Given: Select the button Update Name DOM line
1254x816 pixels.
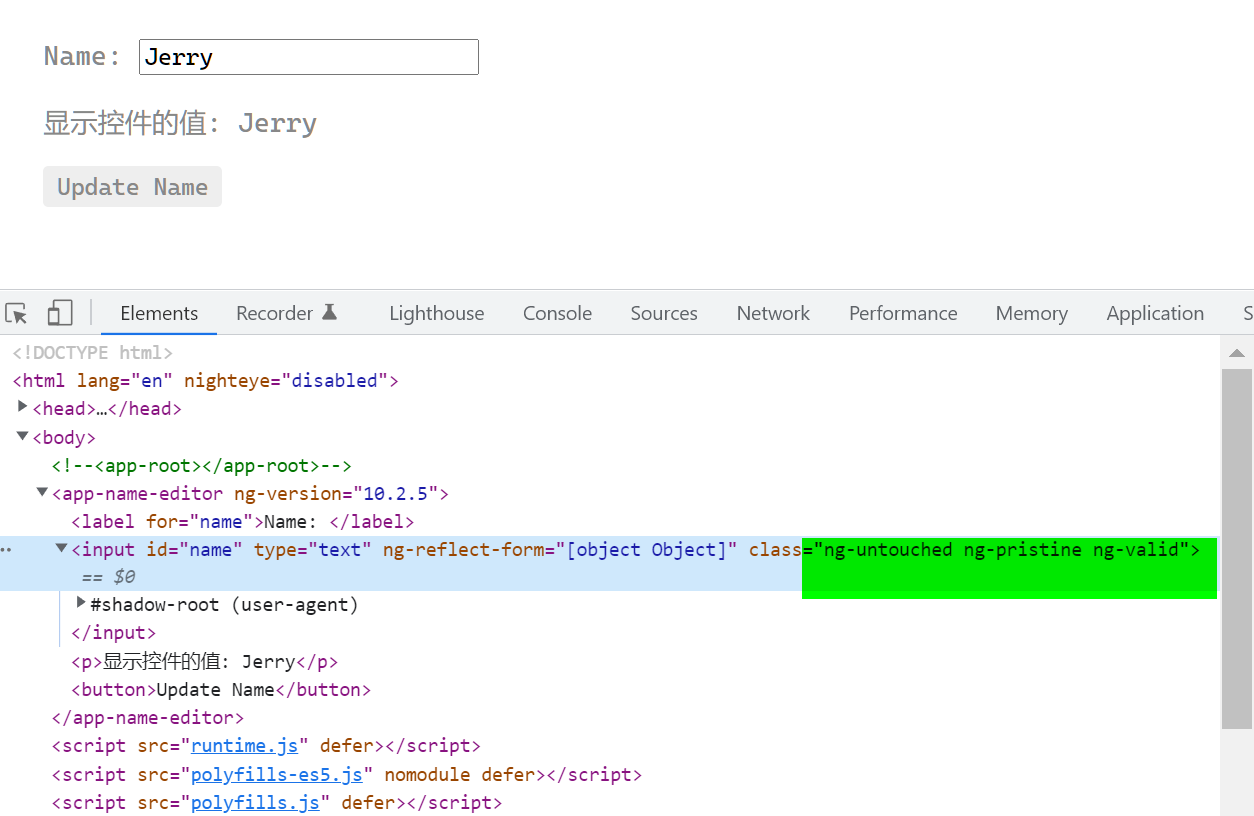Looking at the screenshot, I should coord(221,690).
